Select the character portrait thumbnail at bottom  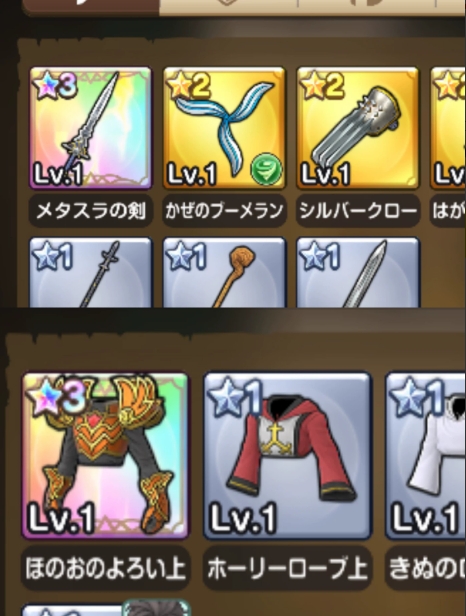tap(156, 608)
